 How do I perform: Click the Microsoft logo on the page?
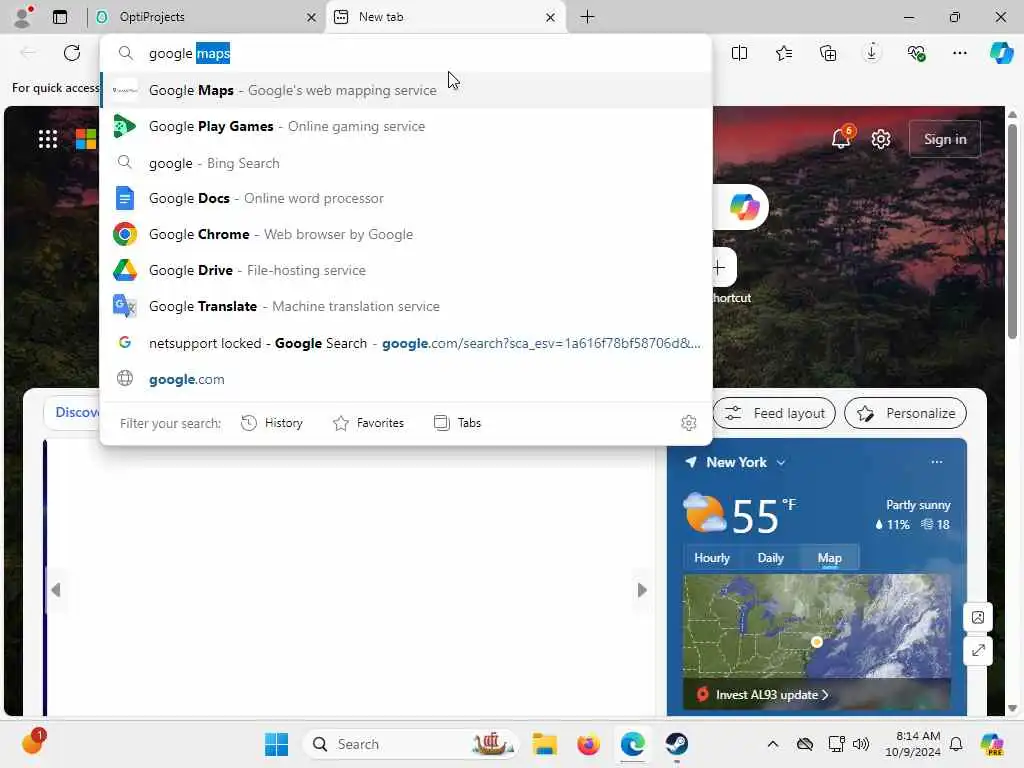[x=86, y=139]
